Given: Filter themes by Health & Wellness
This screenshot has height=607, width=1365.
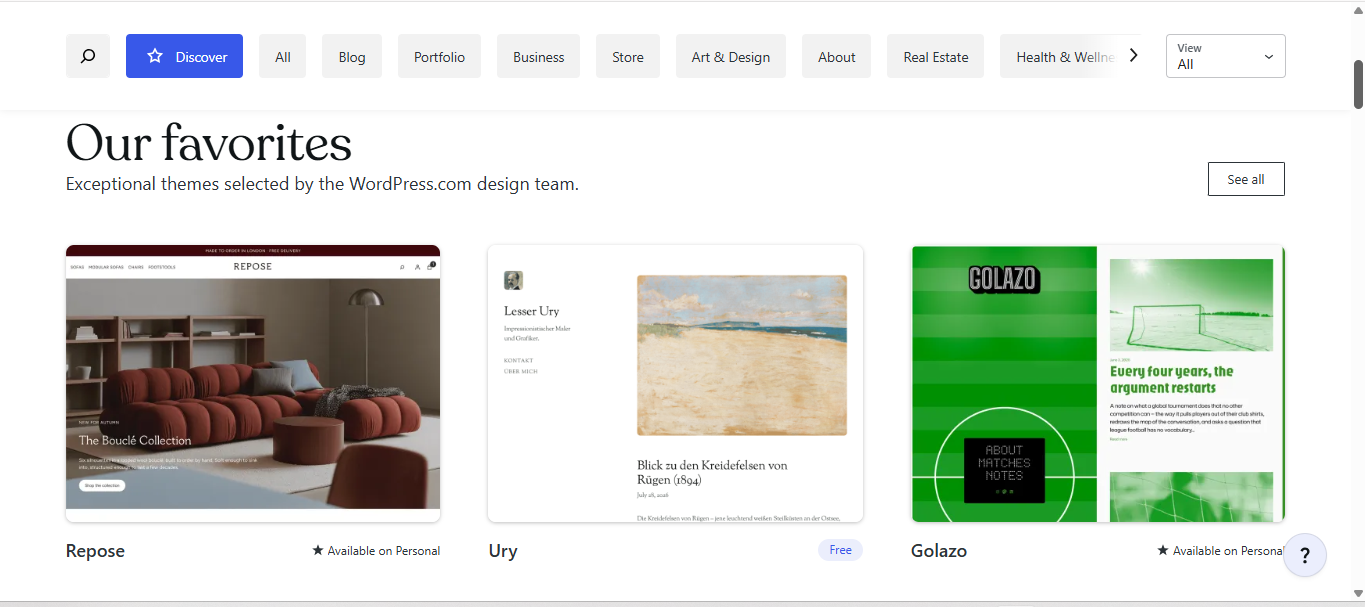Looking at the screenshot, I should click(x=1059, y=56).
